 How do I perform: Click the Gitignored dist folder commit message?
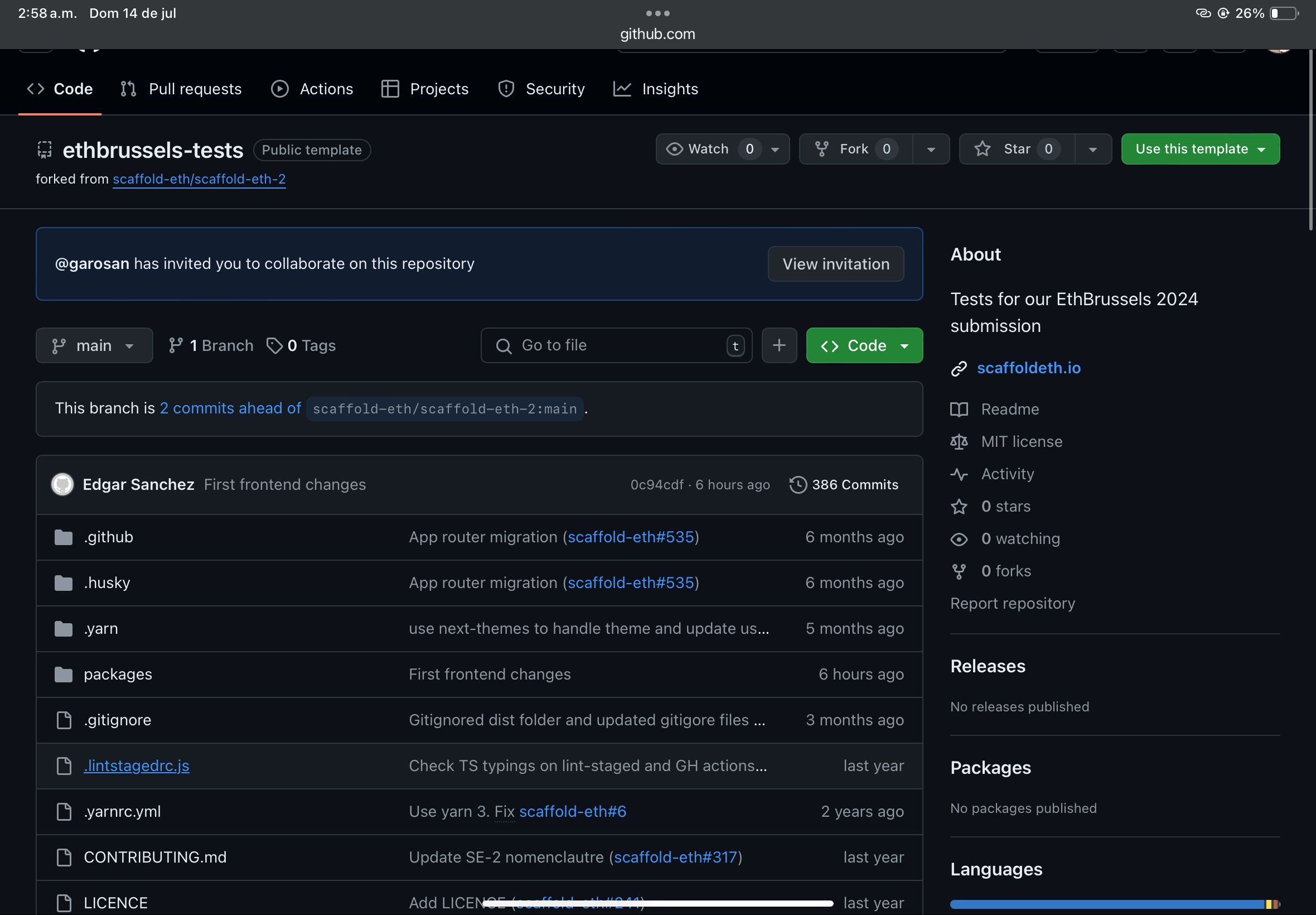click(x=587, y=720)
